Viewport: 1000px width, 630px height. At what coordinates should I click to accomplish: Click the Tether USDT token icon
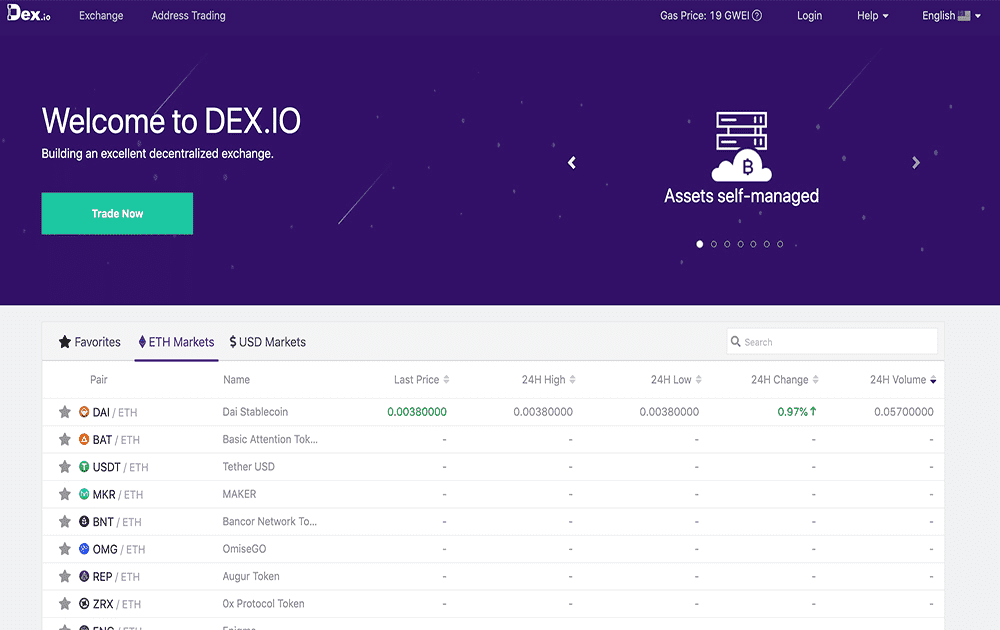click(x=84, y=466)
